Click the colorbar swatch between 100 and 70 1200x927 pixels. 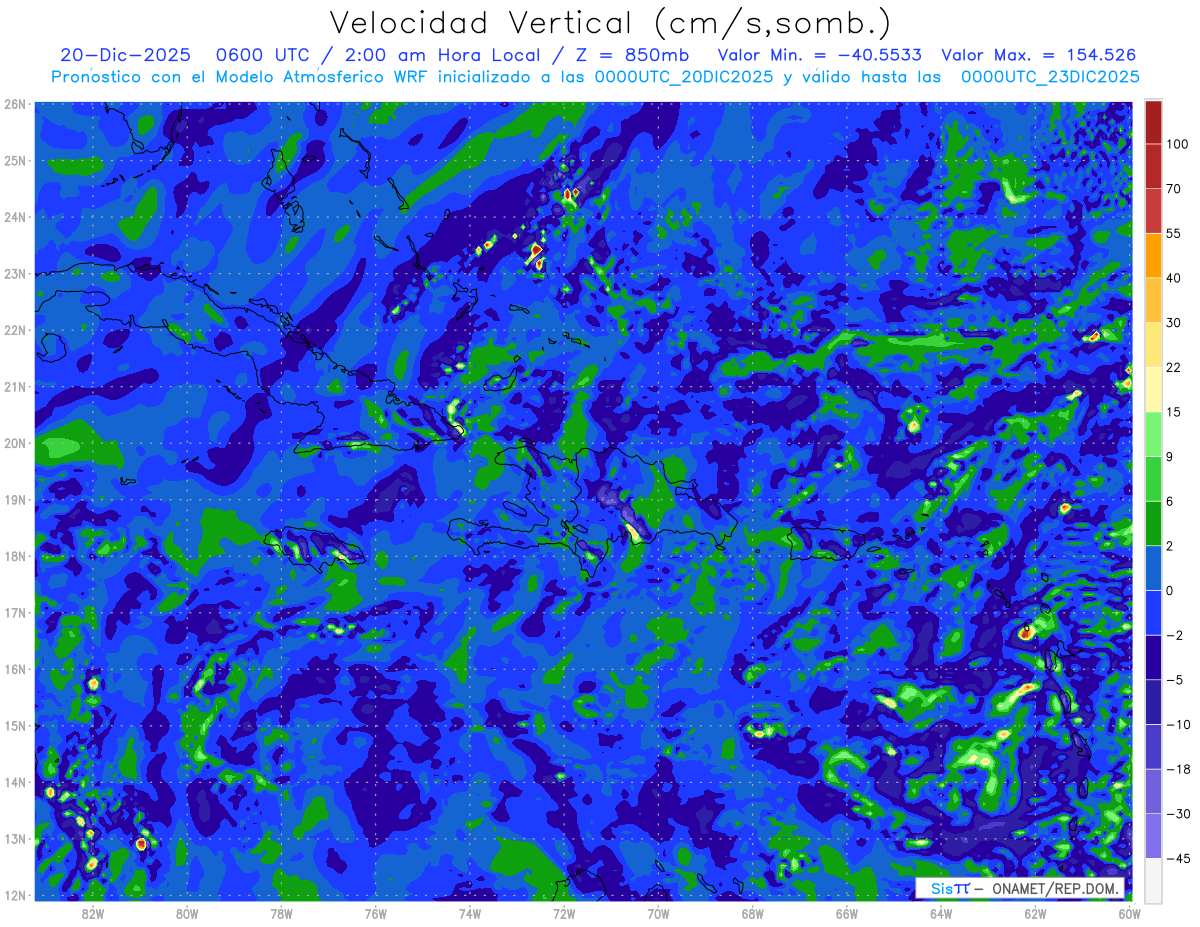(x=1154, y=166)
